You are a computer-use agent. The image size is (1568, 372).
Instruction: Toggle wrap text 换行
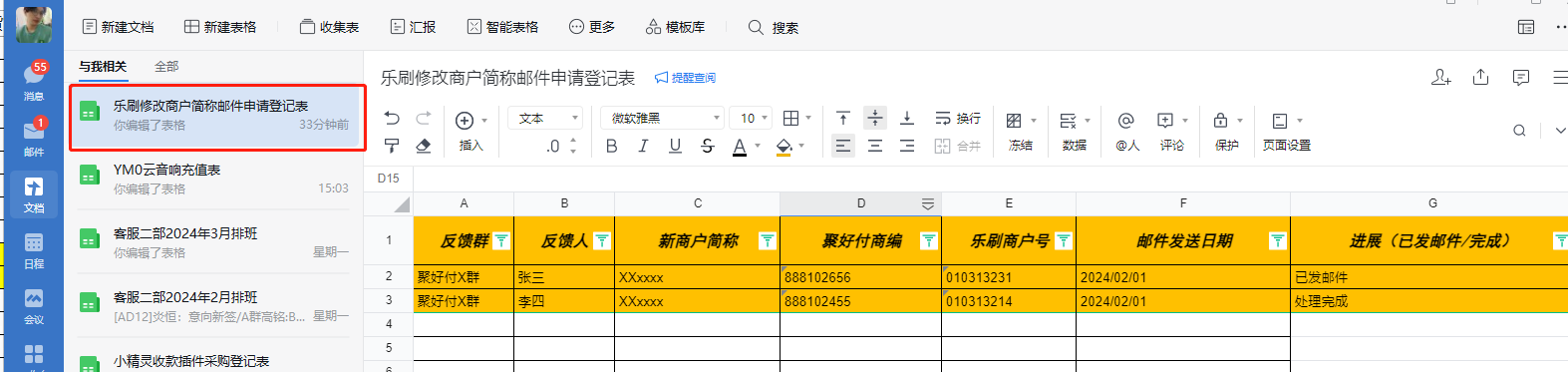point(957,118)
